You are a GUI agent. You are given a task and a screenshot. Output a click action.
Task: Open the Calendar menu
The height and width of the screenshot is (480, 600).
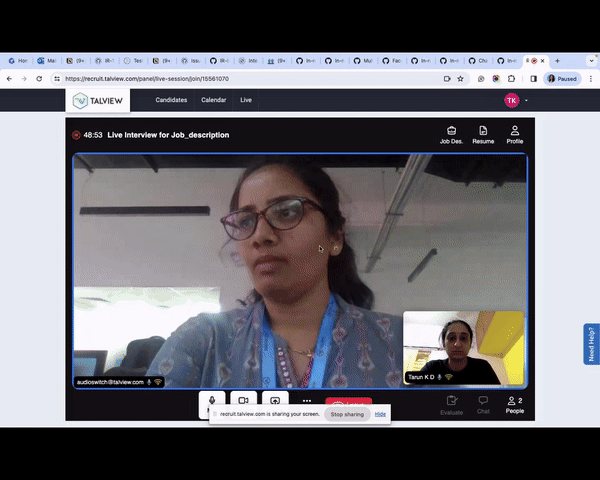pyautogui.click(x=214, y=100)
